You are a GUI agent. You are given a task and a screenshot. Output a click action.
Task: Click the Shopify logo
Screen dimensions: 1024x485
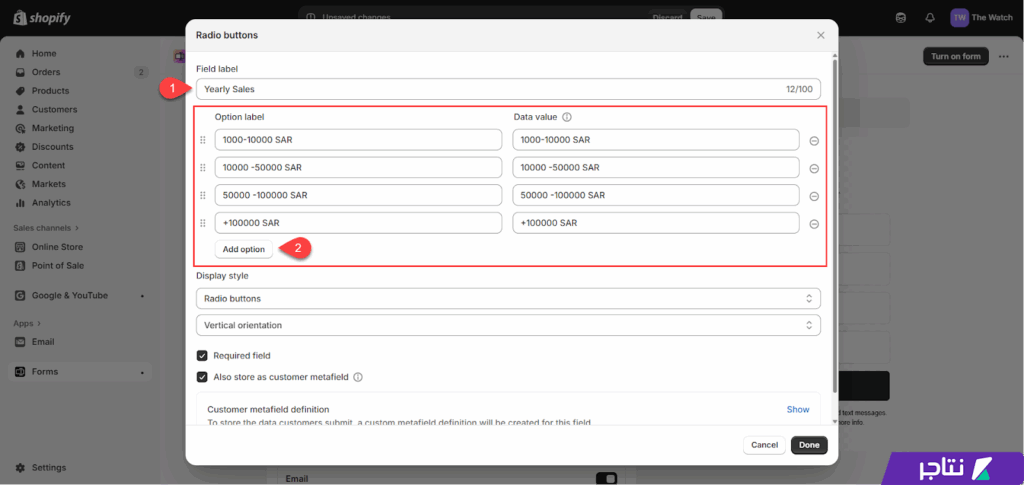40,17
